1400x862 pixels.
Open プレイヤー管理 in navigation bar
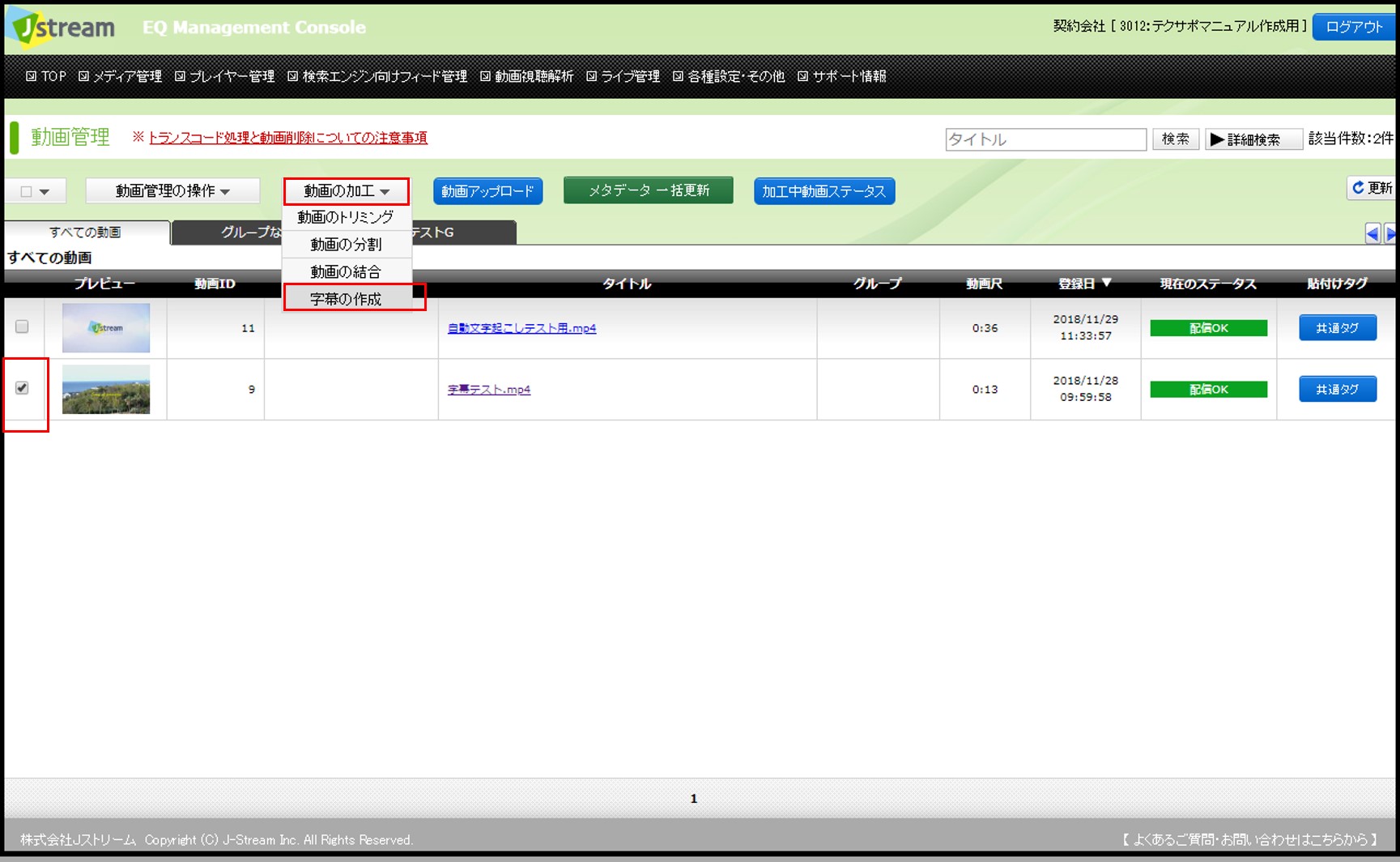[225, 76]
